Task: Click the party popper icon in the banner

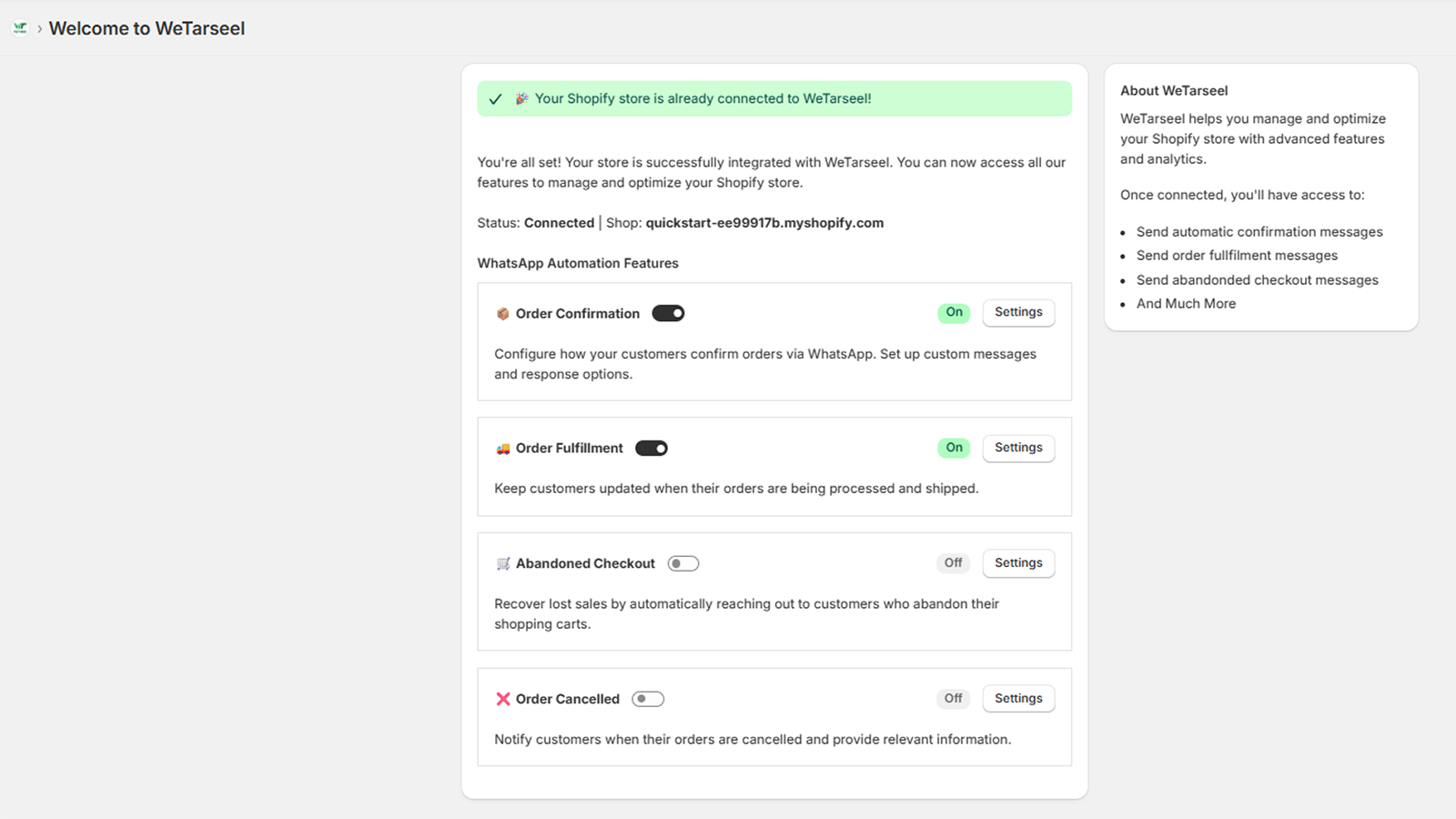Action: click(521, 98)
